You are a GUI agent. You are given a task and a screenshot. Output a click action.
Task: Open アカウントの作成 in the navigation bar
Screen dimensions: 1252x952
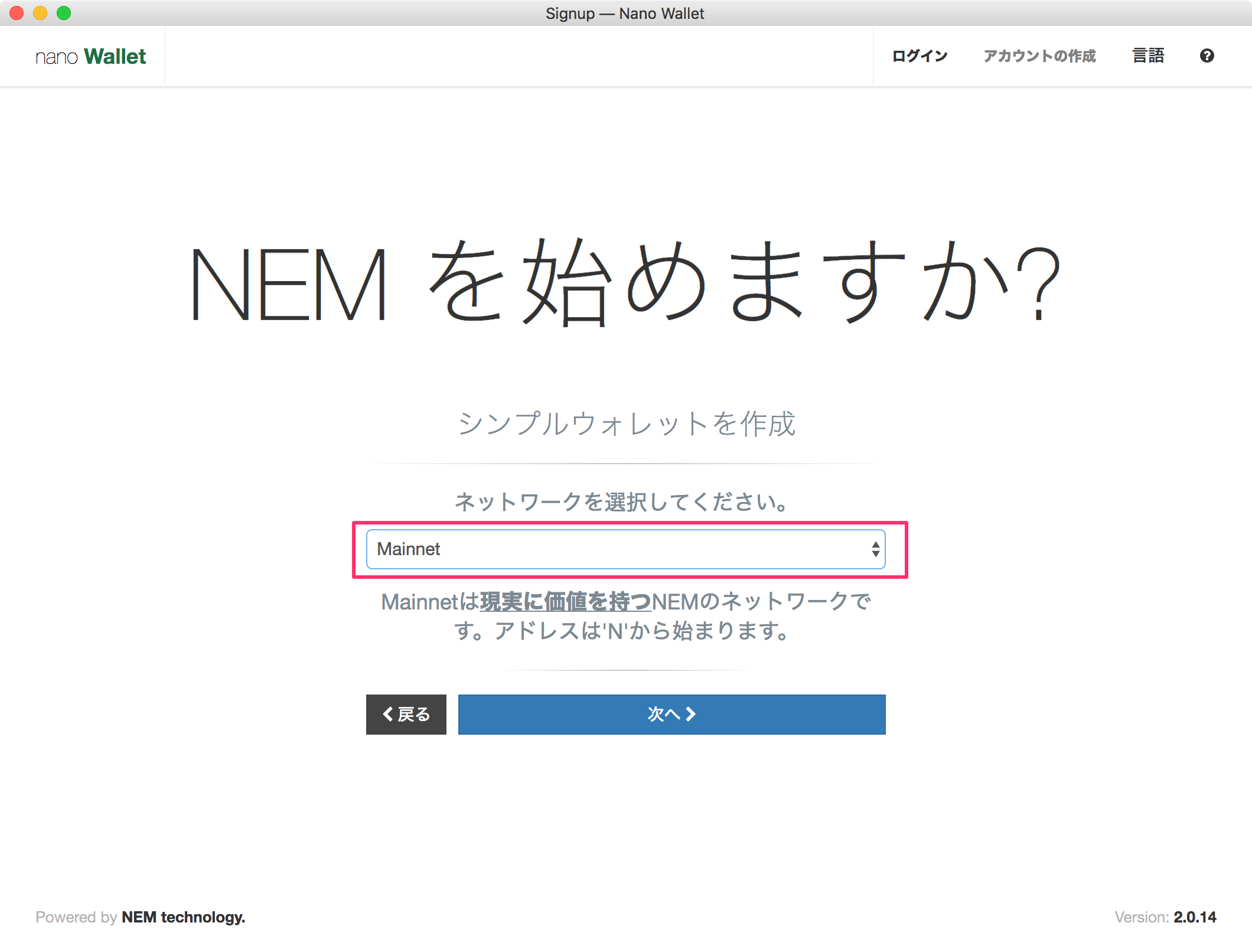click(1039, 56)
